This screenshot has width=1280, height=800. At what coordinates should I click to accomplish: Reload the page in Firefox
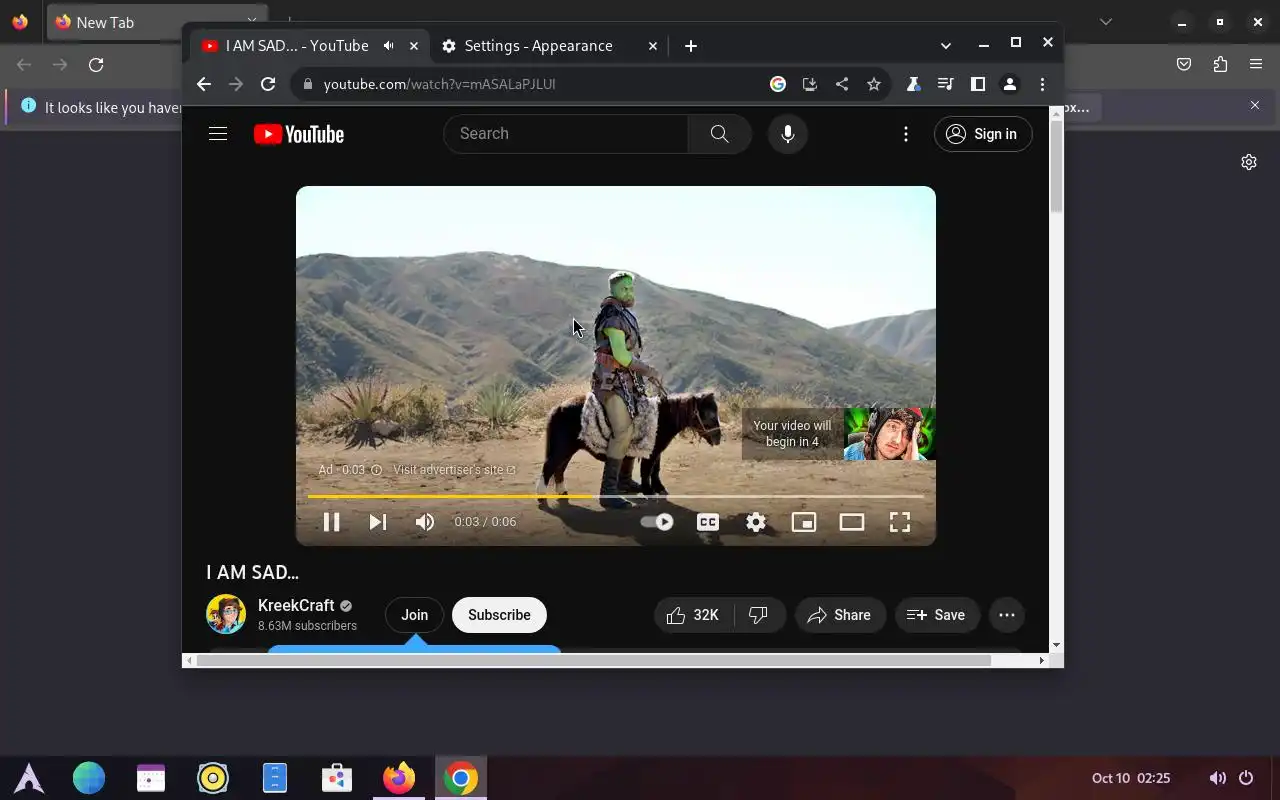tap(96, 65)
